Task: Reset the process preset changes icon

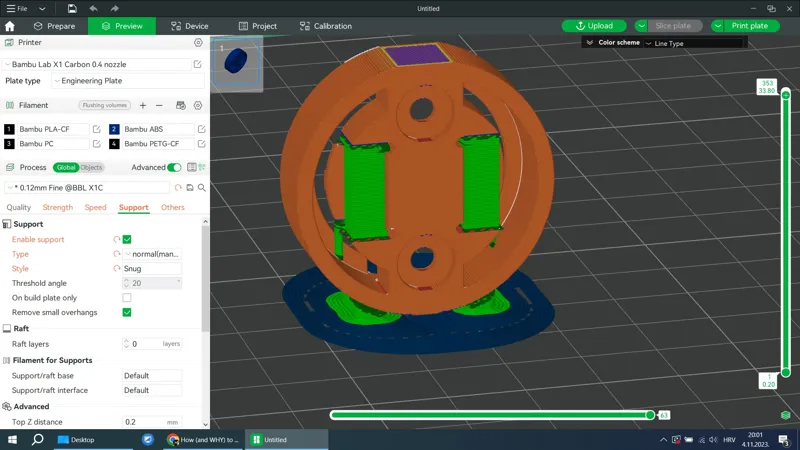Action: (x=178, y=188)
